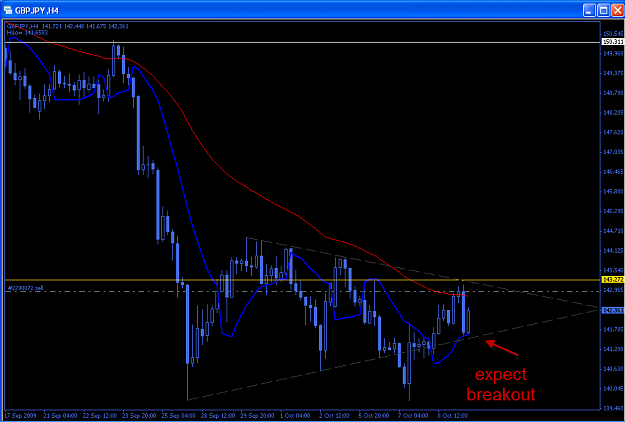This screenshot has width=625, height=422.
Task: Click the 21 Sep 04:00 time label
Action: point(60,415)
